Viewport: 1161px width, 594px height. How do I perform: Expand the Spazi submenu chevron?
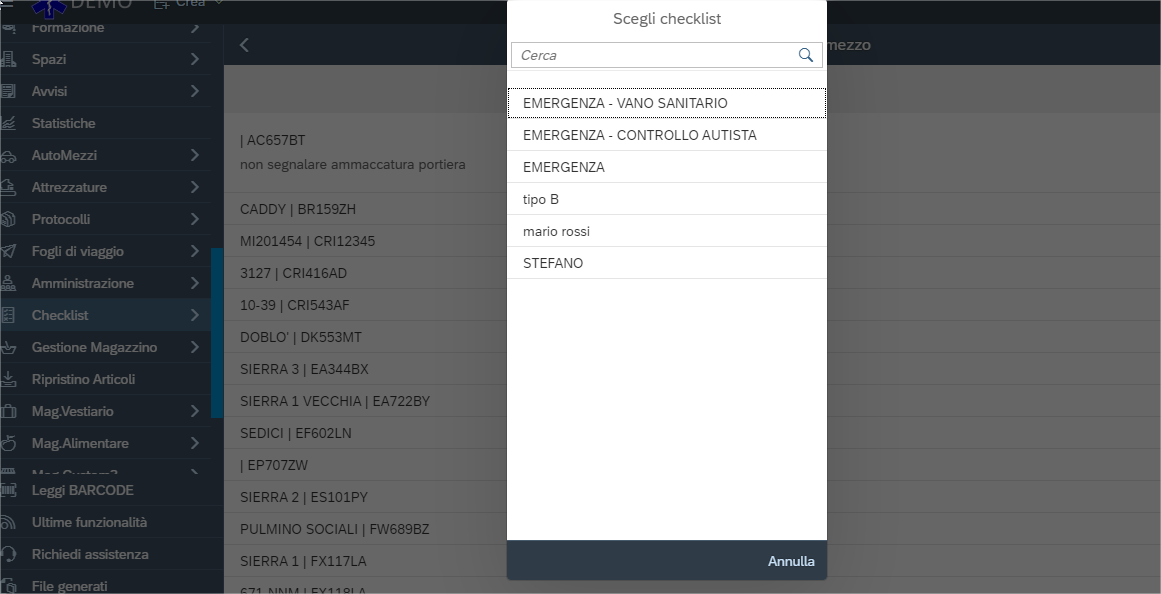[x=194, y=59]
